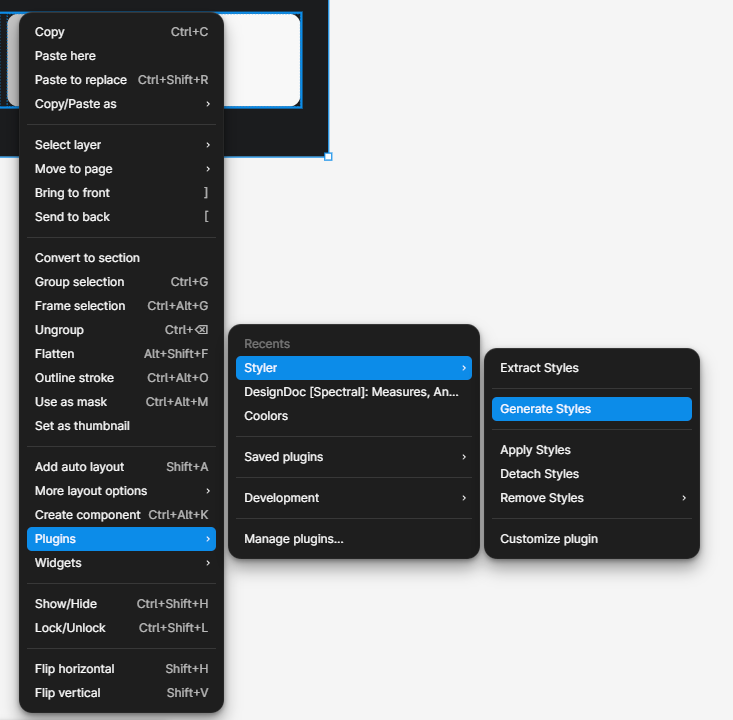Open the Plugins submenu
The width and height of the screenshot is (733, 720).
point(121,539)
